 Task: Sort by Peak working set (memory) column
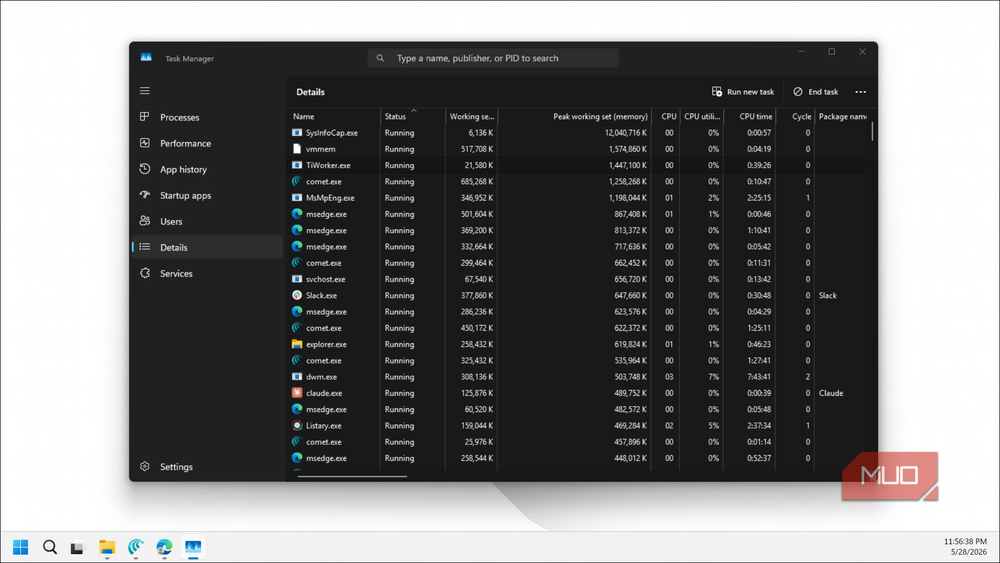574,116
